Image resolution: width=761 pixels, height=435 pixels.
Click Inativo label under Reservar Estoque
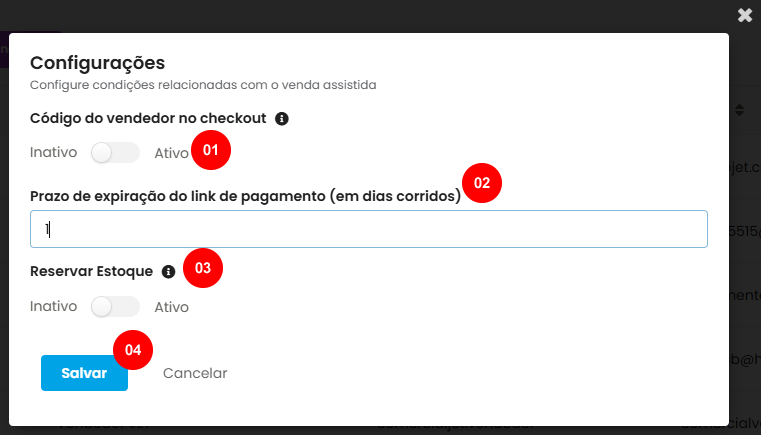coord(53,306)
